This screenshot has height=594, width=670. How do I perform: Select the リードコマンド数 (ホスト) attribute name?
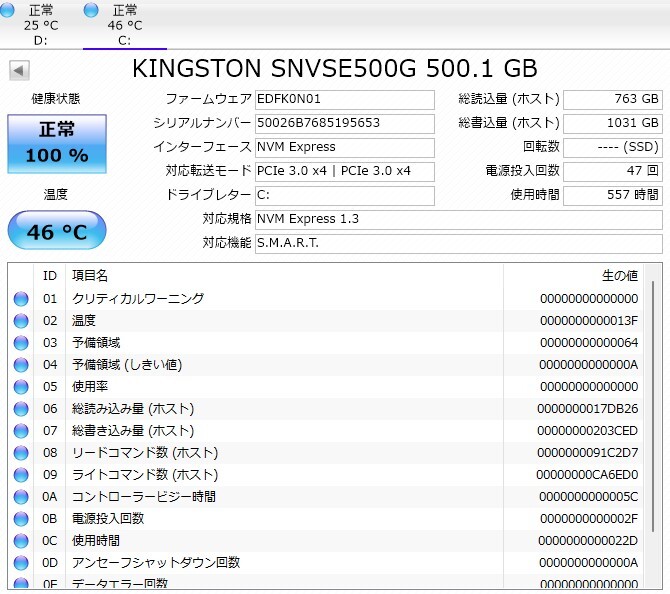[145, 453]
